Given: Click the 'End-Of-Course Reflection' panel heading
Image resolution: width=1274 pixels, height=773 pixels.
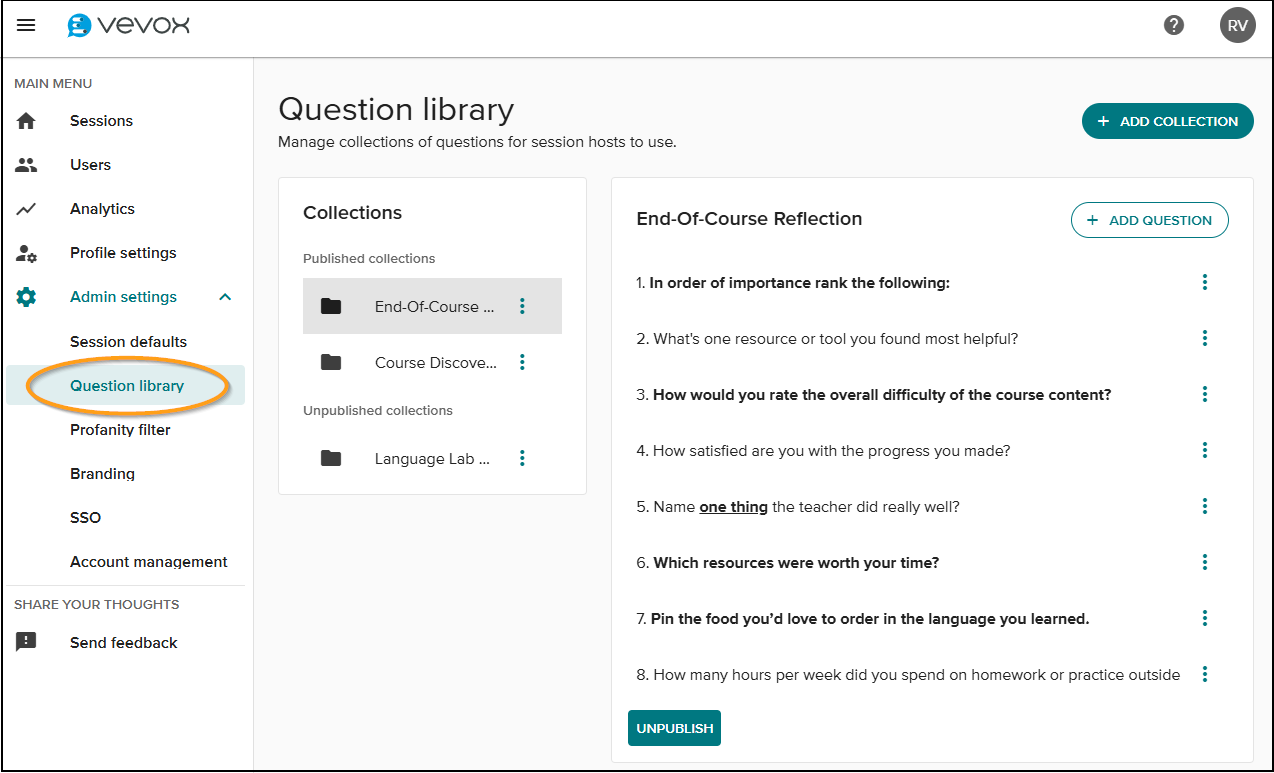Looking at the screenshot, I should [x=749, y=219].
